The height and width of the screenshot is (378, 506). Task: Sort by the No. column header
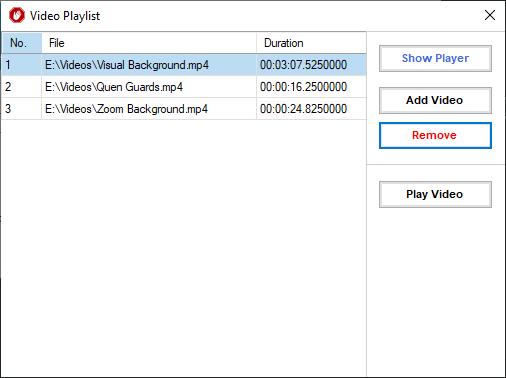(x=22, y=43)
